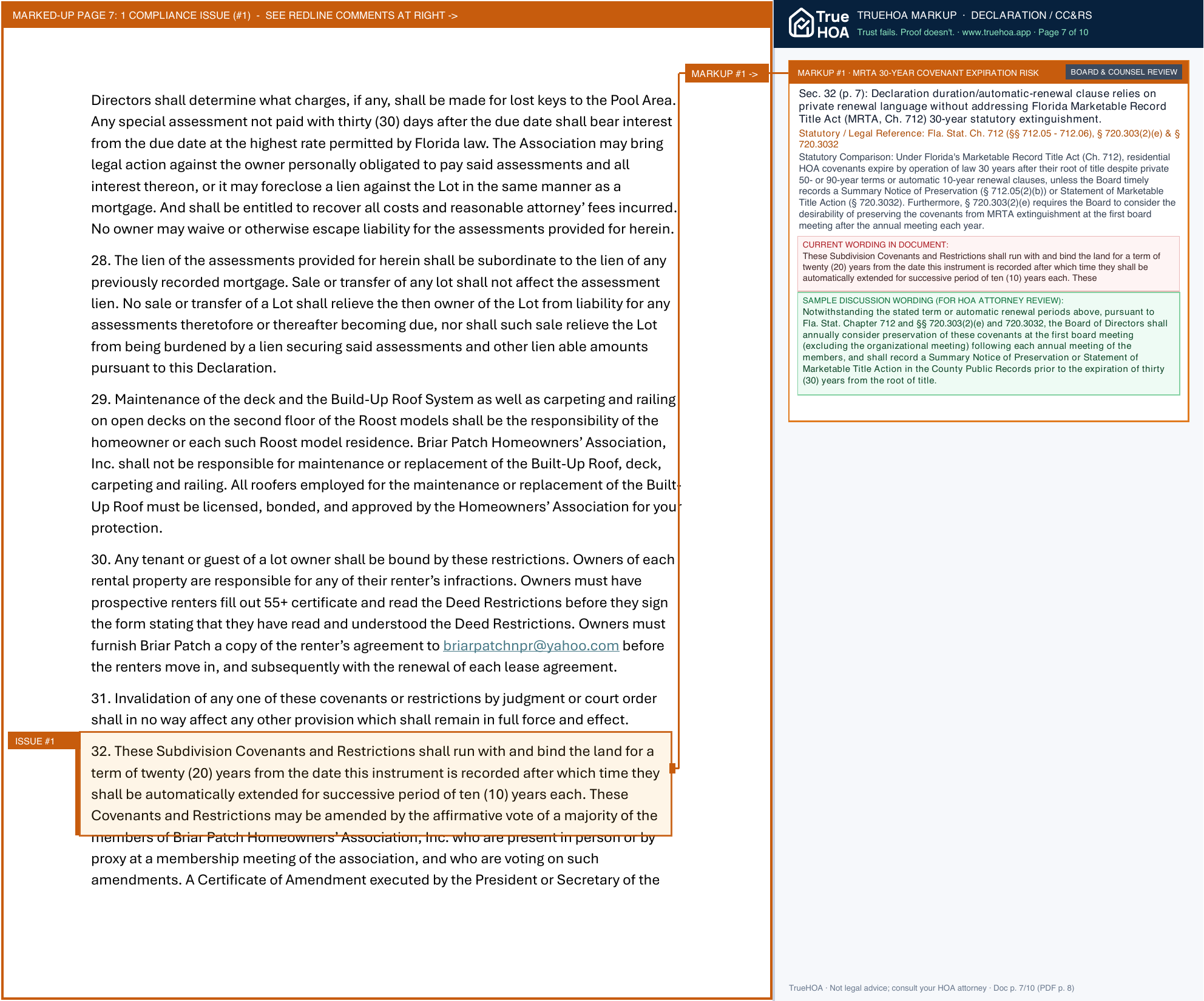
Task: Click the paragraph starting '30. Any tenant or guest'
Action: 383,613
